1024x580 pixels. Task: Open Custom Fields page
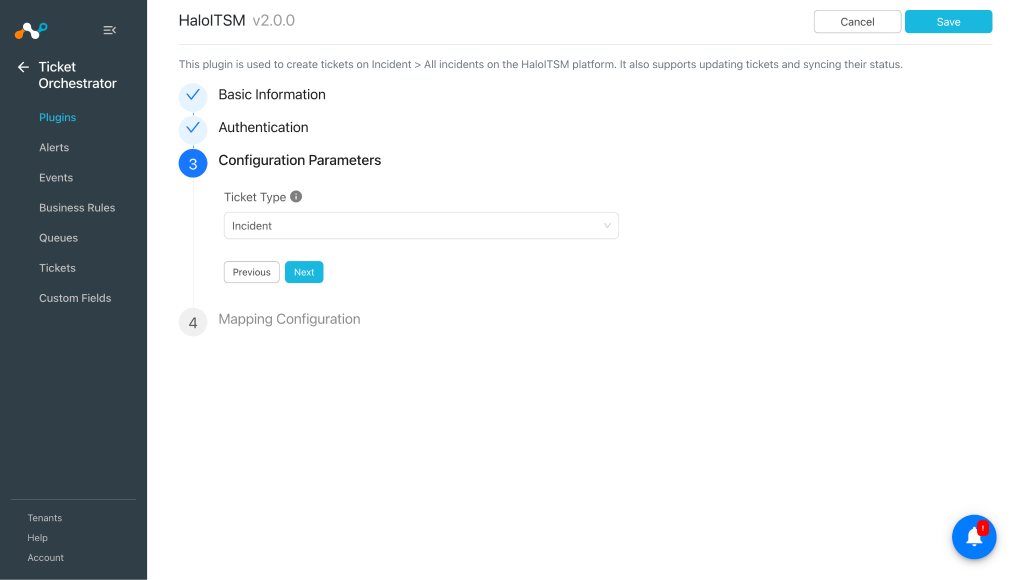tap(75, 298)
